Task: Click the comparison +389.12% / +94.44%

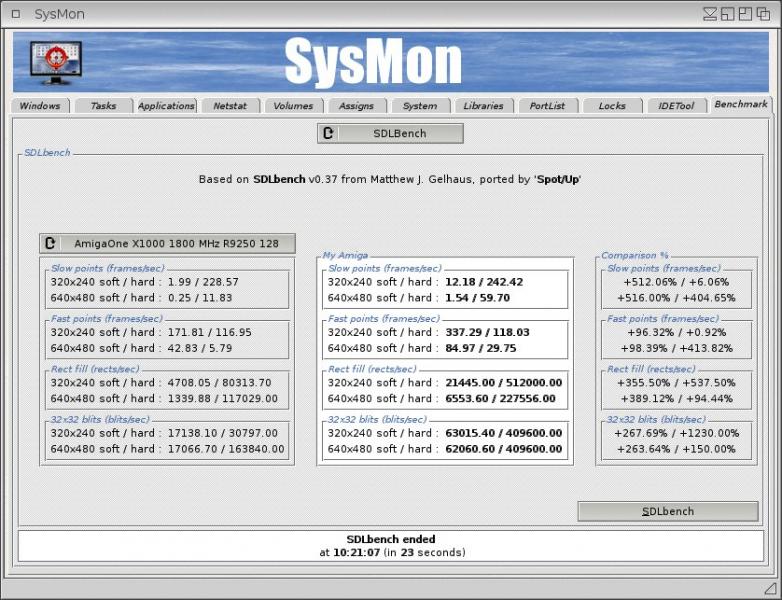Action: point(676,399)
